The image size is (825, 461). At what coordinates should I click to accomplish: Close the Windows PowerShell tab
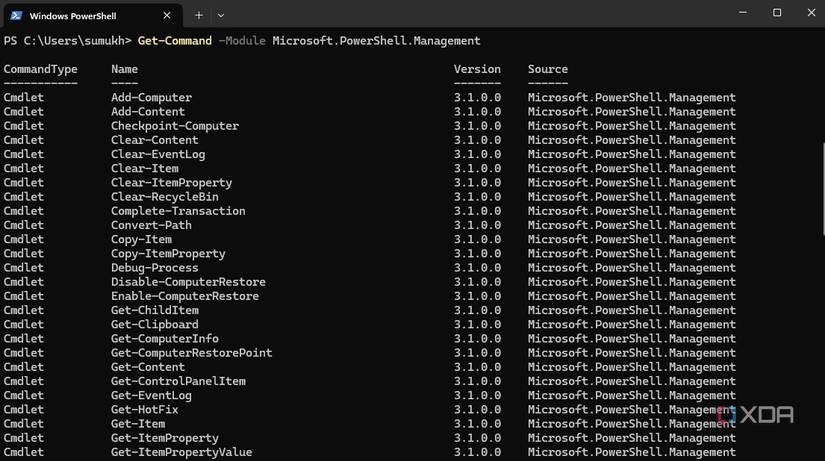point(167,15)
